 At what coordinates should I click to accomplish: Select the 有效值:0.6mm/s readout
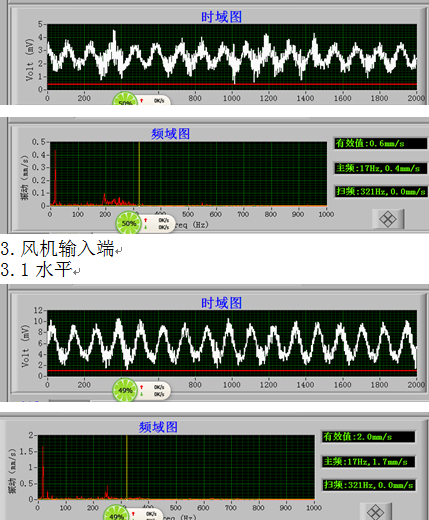click(380, 143)
